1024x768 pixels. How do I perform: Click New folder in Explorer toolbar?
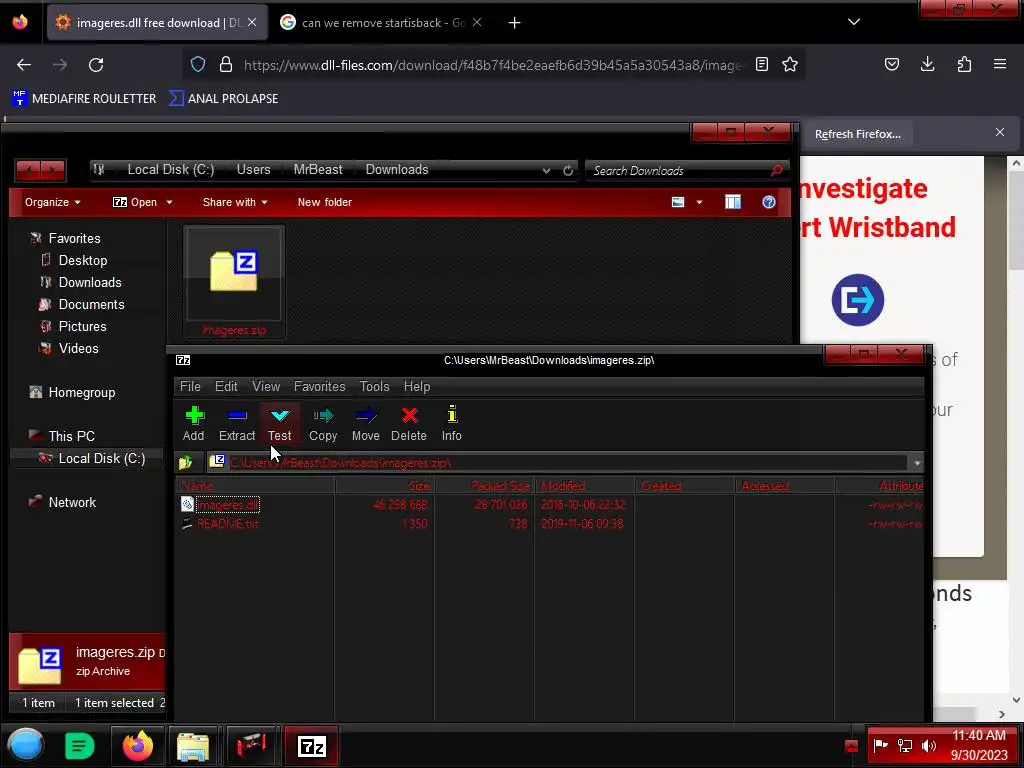tap(325, 202)
